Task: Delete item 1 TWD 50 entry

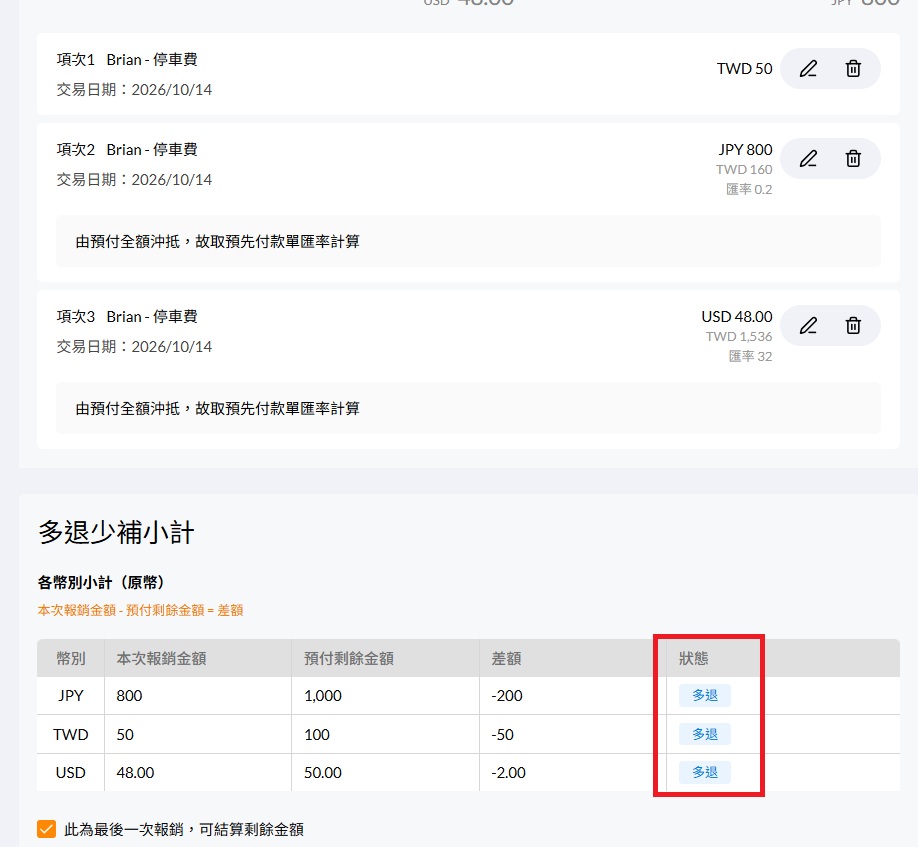Action: (x=853, y=69)
